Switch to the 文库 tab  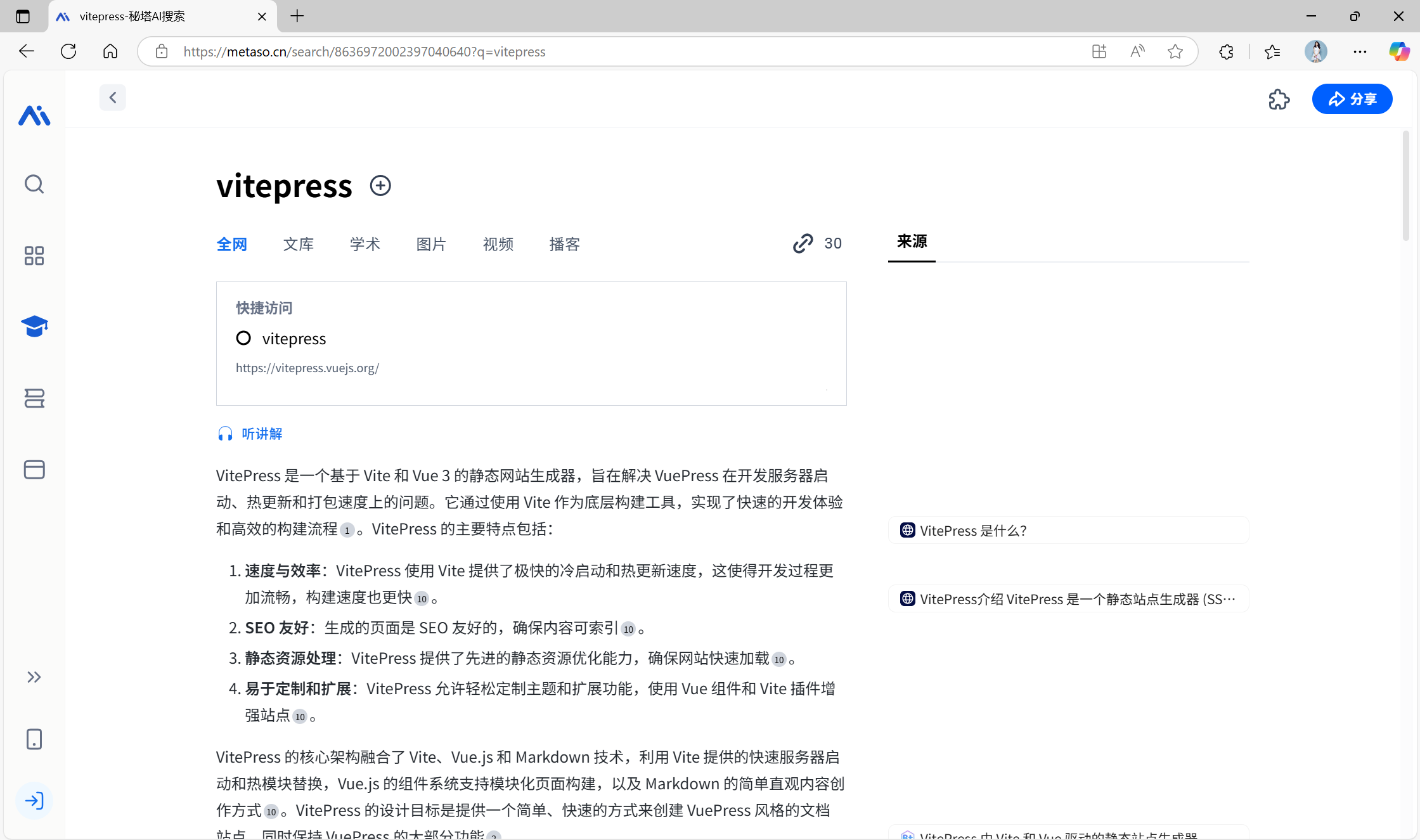299,244
